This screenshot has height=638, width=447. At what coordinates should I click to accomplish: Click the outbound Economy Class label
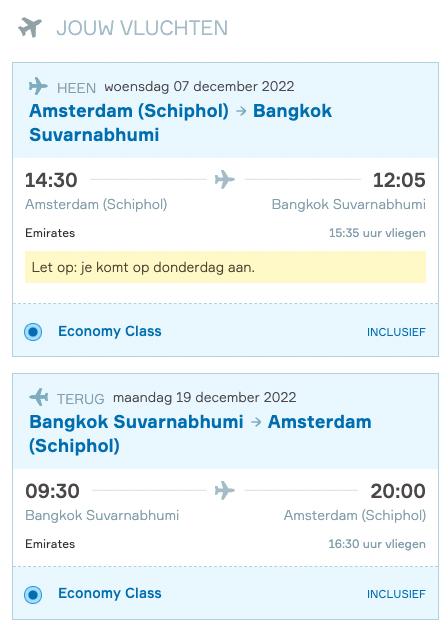[x=110, y=331]
